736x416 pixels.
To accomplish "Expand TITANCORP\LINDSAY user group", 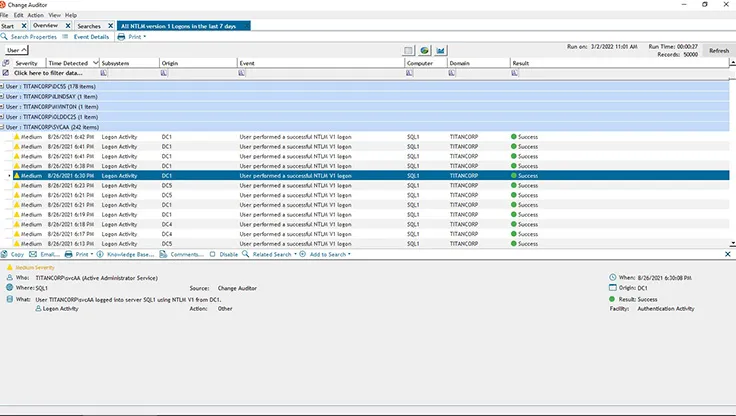I will (2, 96).
